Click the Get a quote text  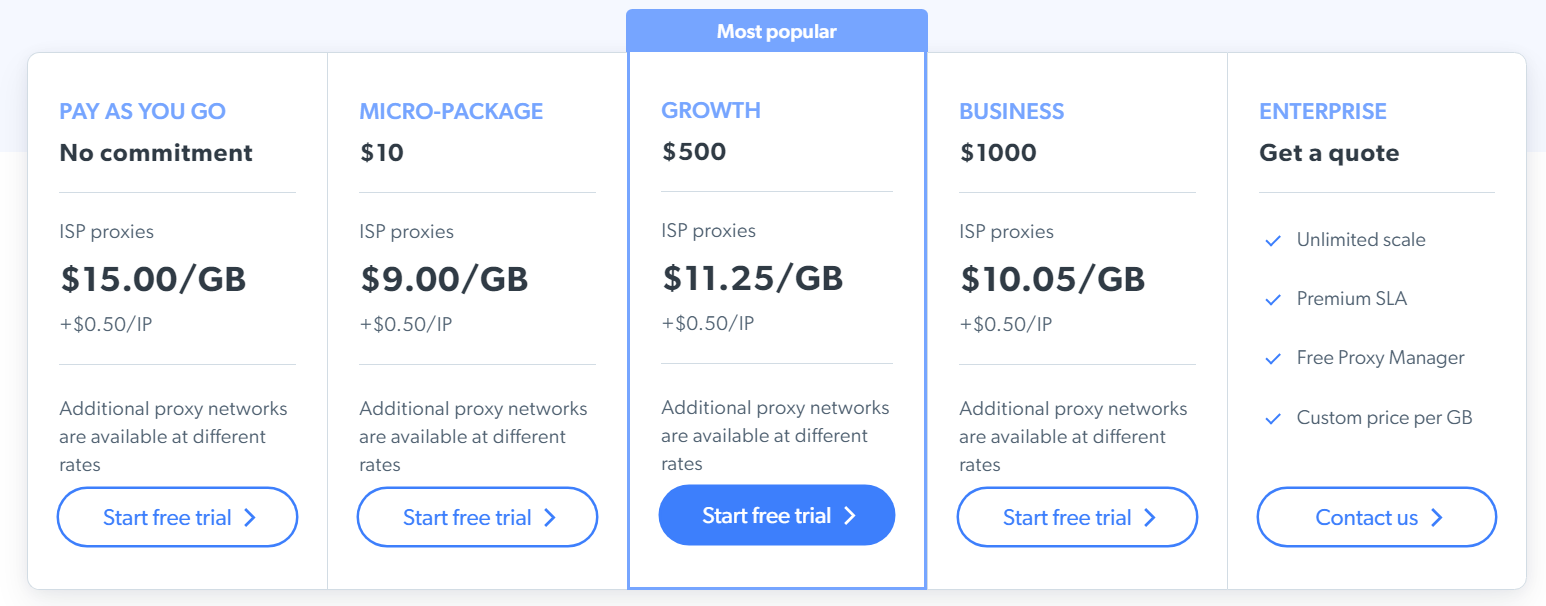[1329, 153]
